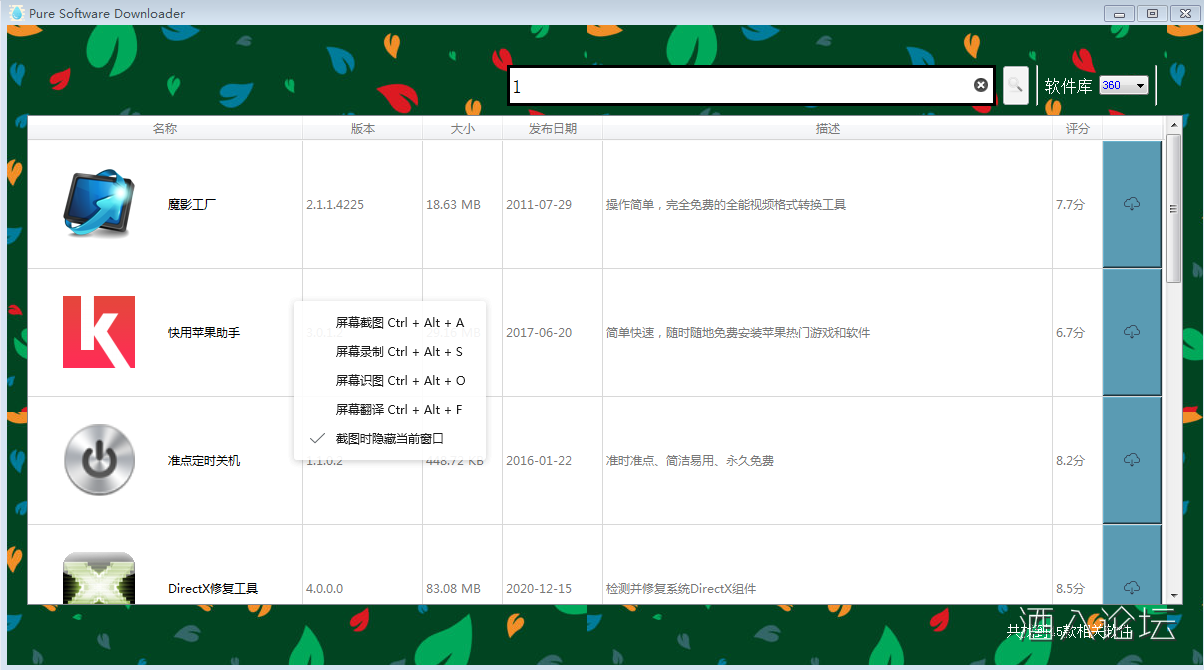Select 屏幕翻译 from the context menu
Screen dimensions: 1204x670
399,409
